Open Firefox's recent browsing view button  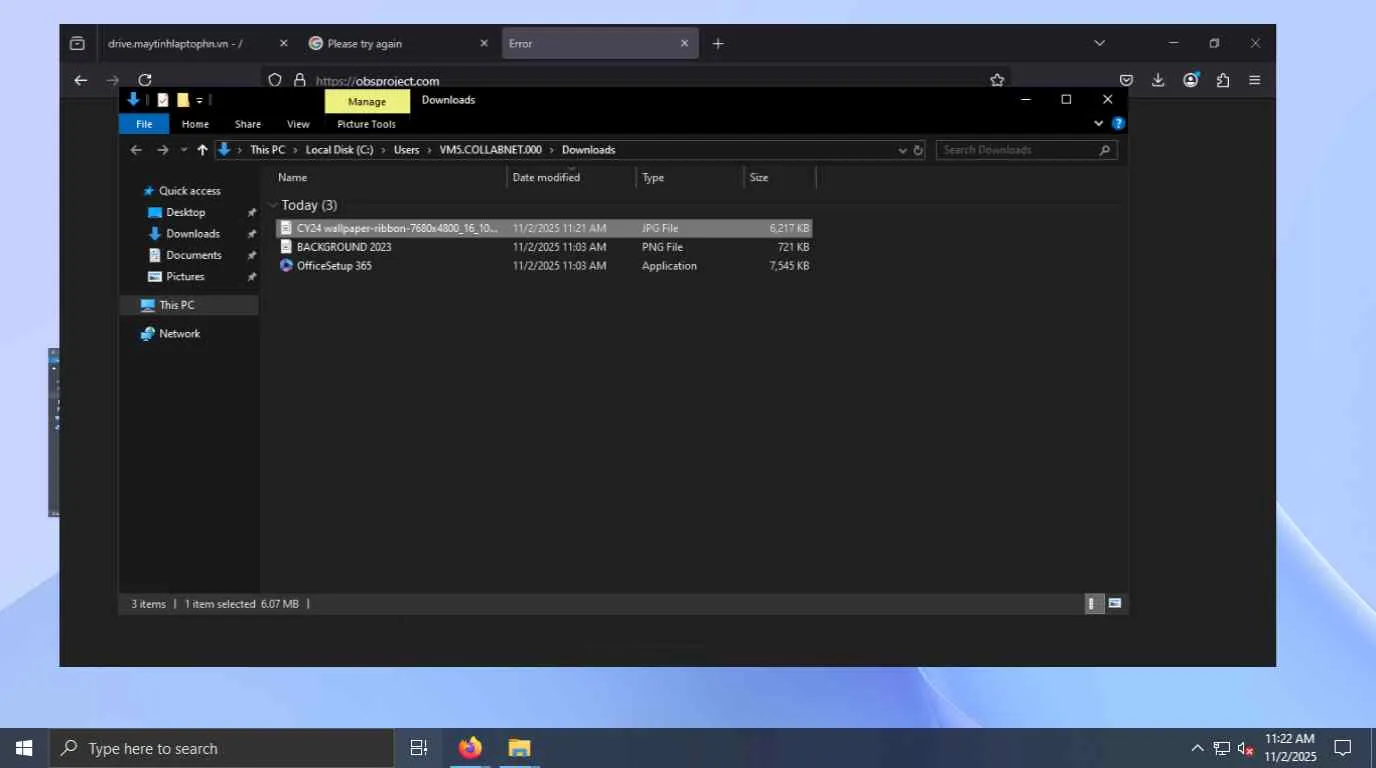77,43
